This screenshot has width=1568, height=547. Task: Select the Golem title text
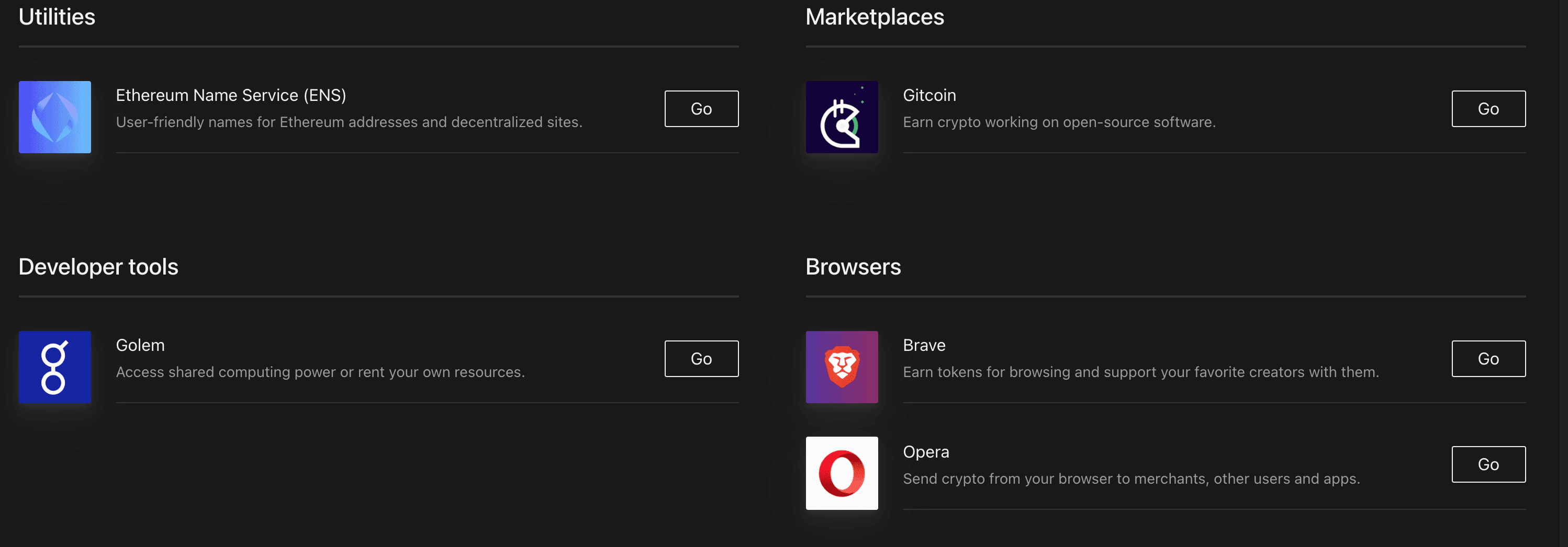pyautogui.click(x=140, y=345)
